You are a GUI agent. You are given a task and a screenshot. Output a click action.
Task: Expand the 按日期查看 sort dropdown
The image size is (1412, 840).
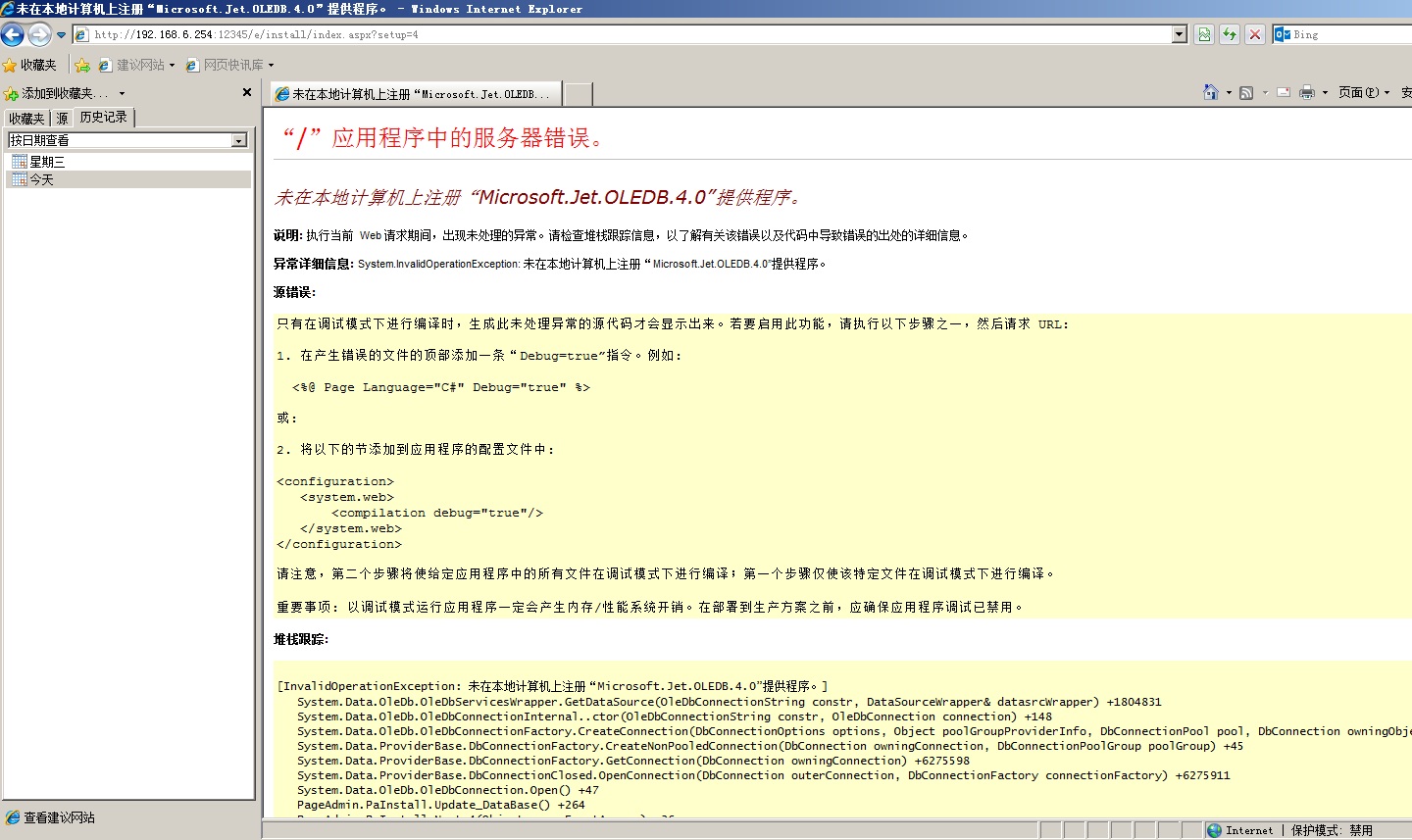point(239,141)
